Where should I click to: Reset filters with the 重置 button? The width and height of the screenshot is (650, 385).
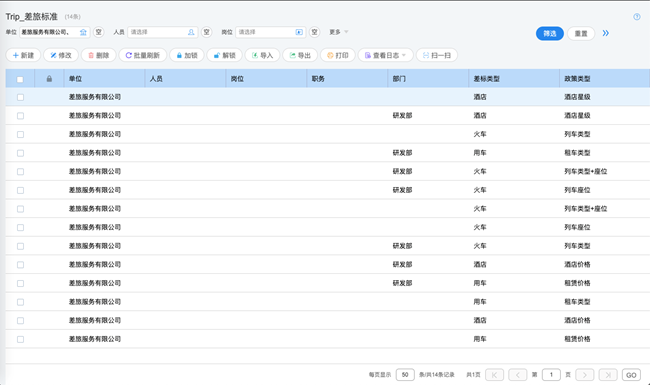[581, 34]
